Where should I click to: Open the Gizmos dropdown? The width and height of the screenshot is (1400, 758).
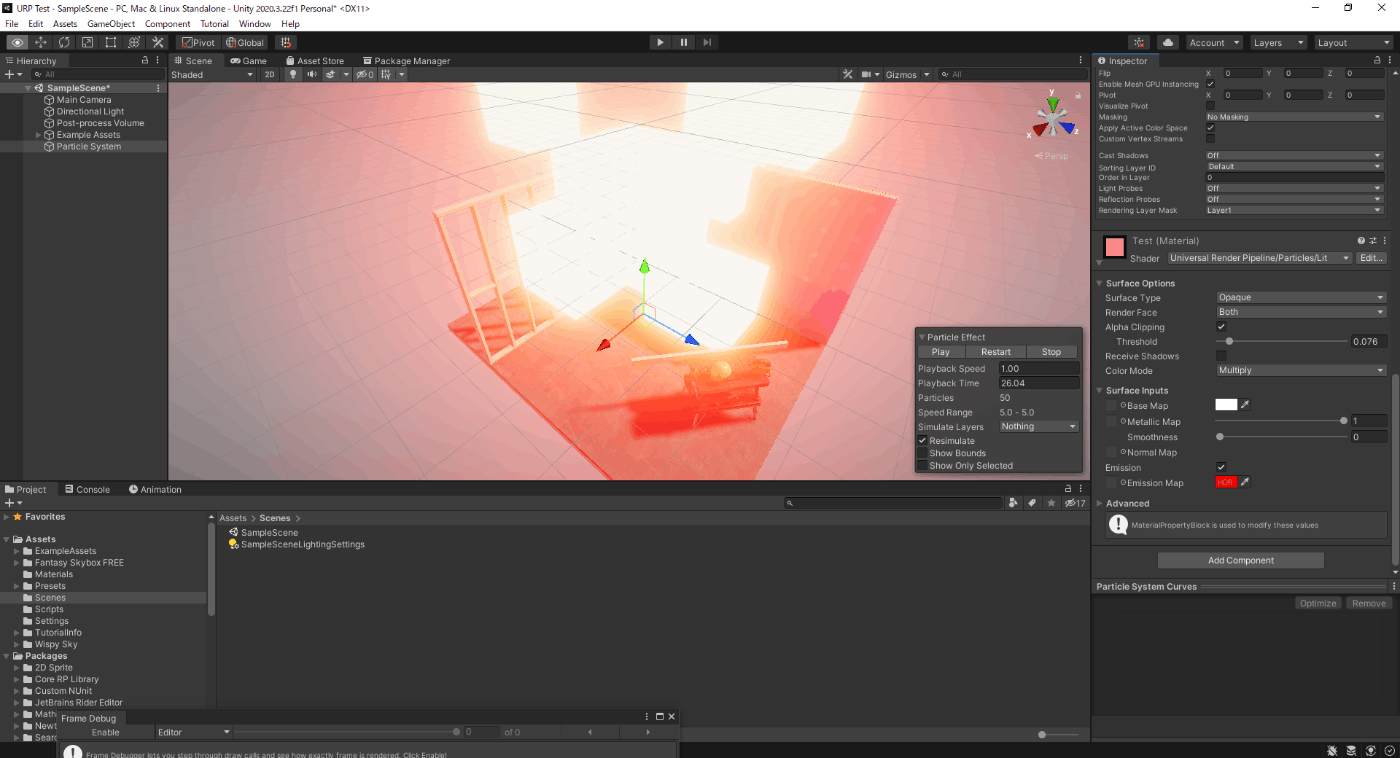[x=907, y=75]
